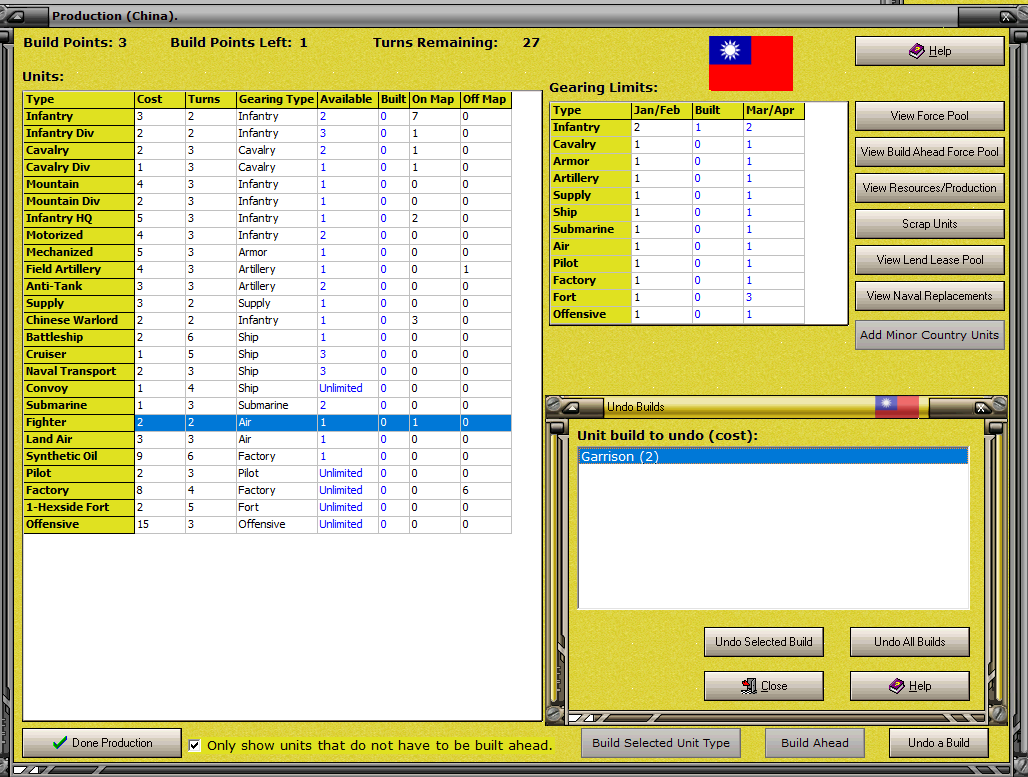Select the Anti-Tank unit row

coord(267,287)
